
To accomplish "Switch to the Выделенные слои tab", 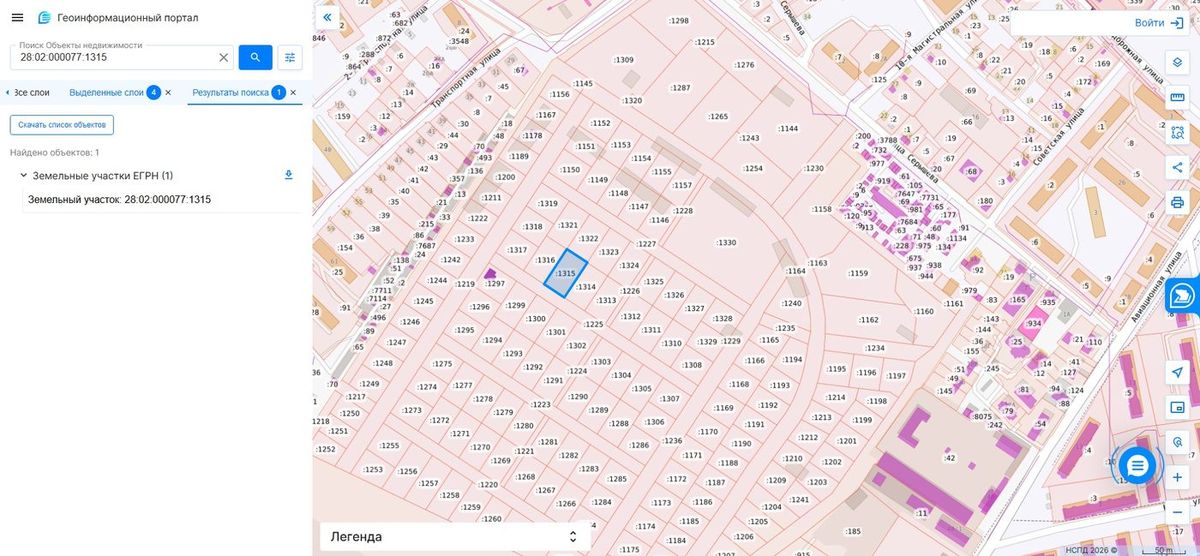I will pyautogui.click(x=106, y=92).
